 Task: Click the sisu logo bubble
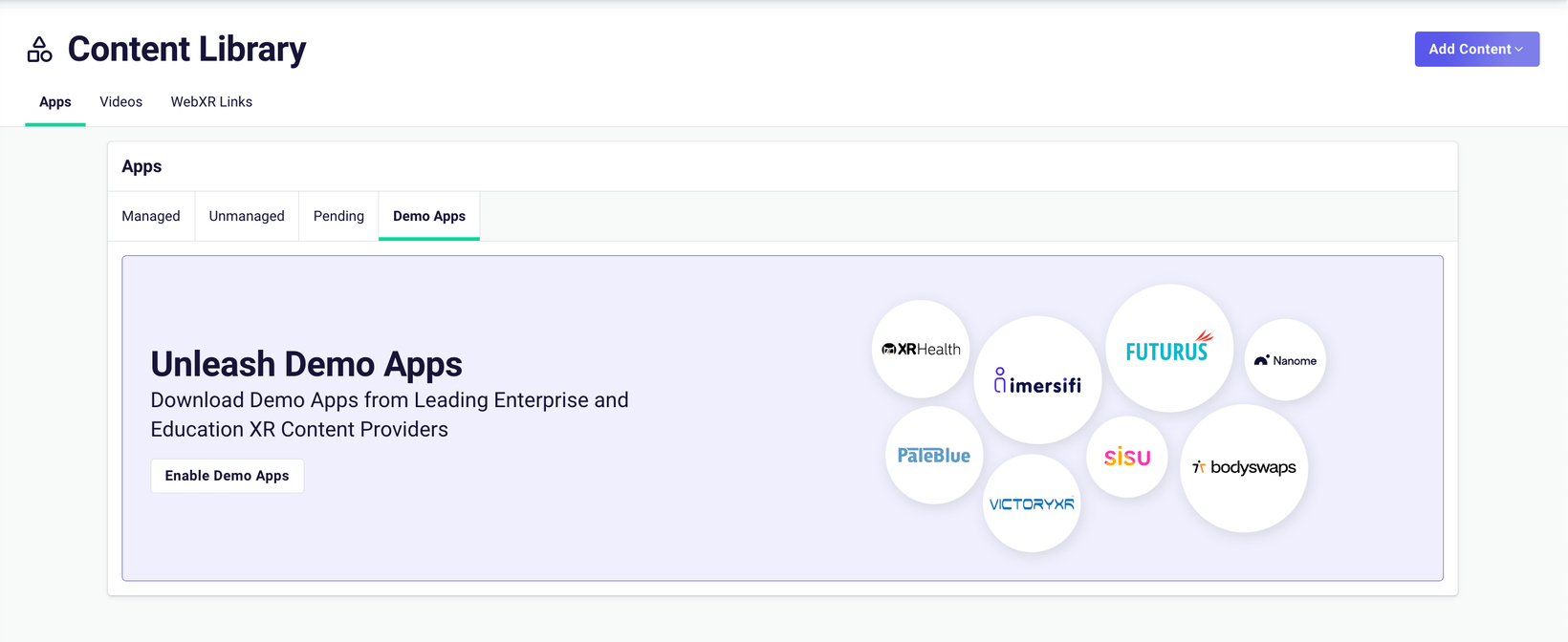[1127, 457]
